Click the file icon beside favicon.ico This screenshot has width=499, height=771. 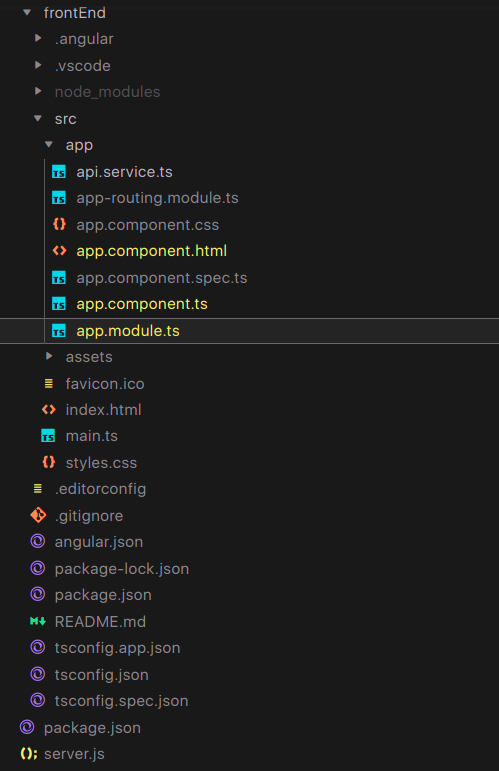(48, 383)
